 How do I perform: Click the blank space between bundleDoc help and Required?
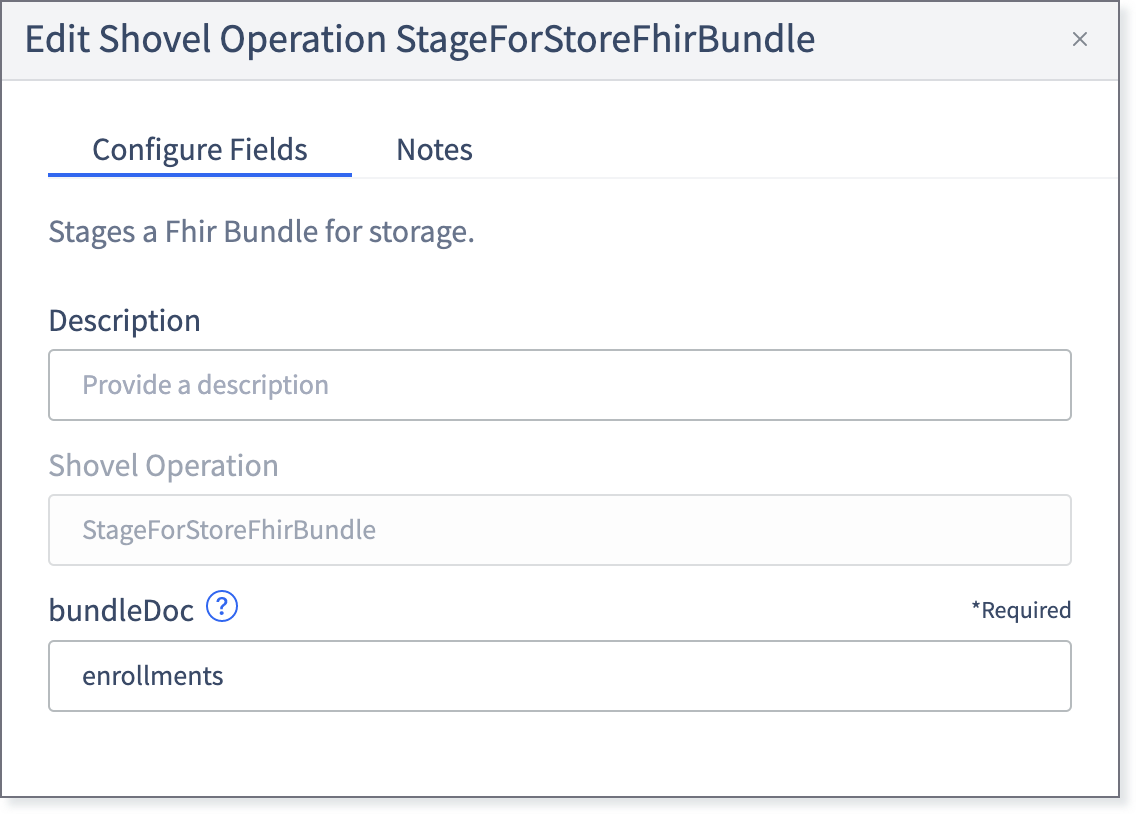601,610
